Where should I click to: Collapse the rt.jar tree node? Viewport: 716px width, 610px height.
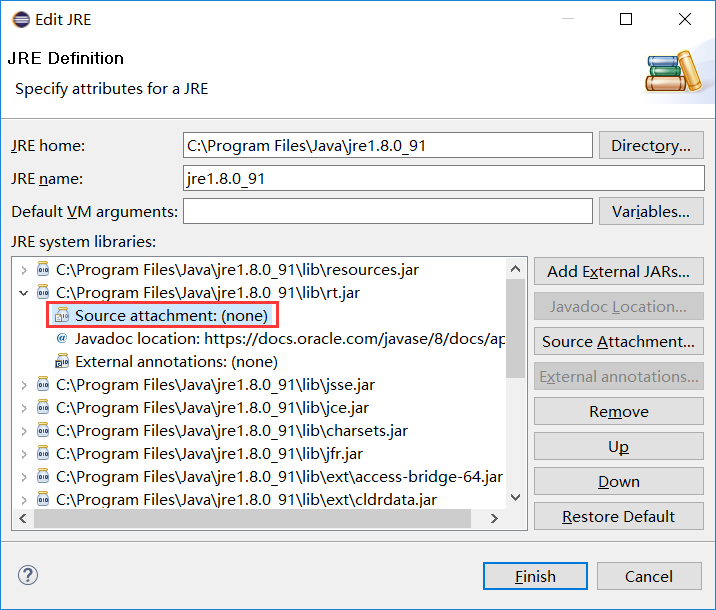24,293
